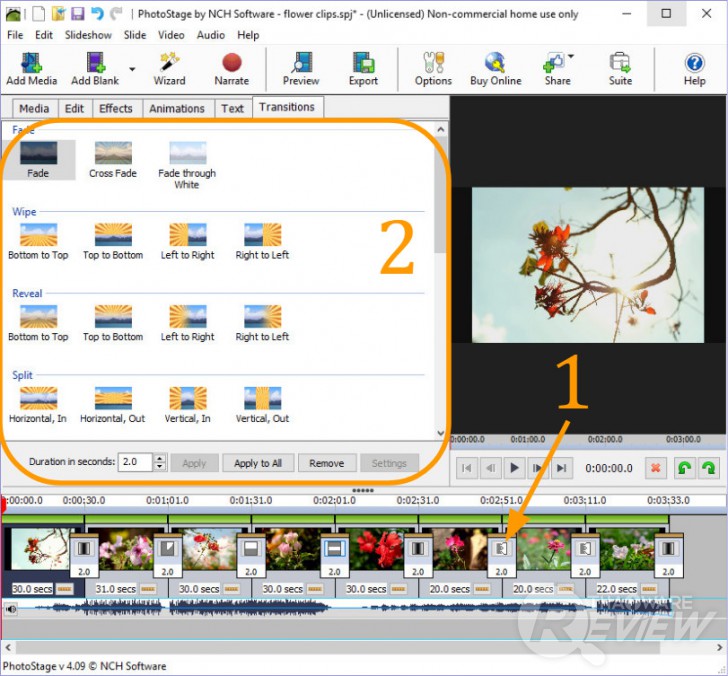Click the Go to End playback button
Screen dimensions: 728x676
(562, 468)
